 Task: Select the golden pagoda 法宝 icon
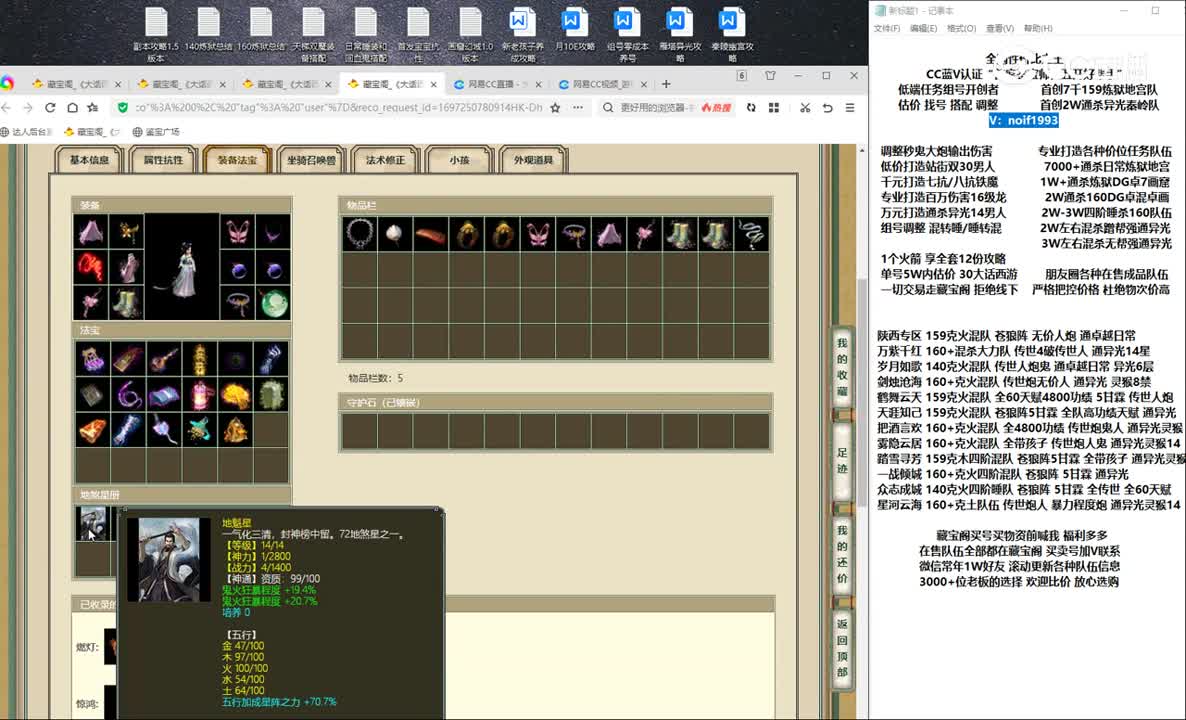(x=200, y=359)
